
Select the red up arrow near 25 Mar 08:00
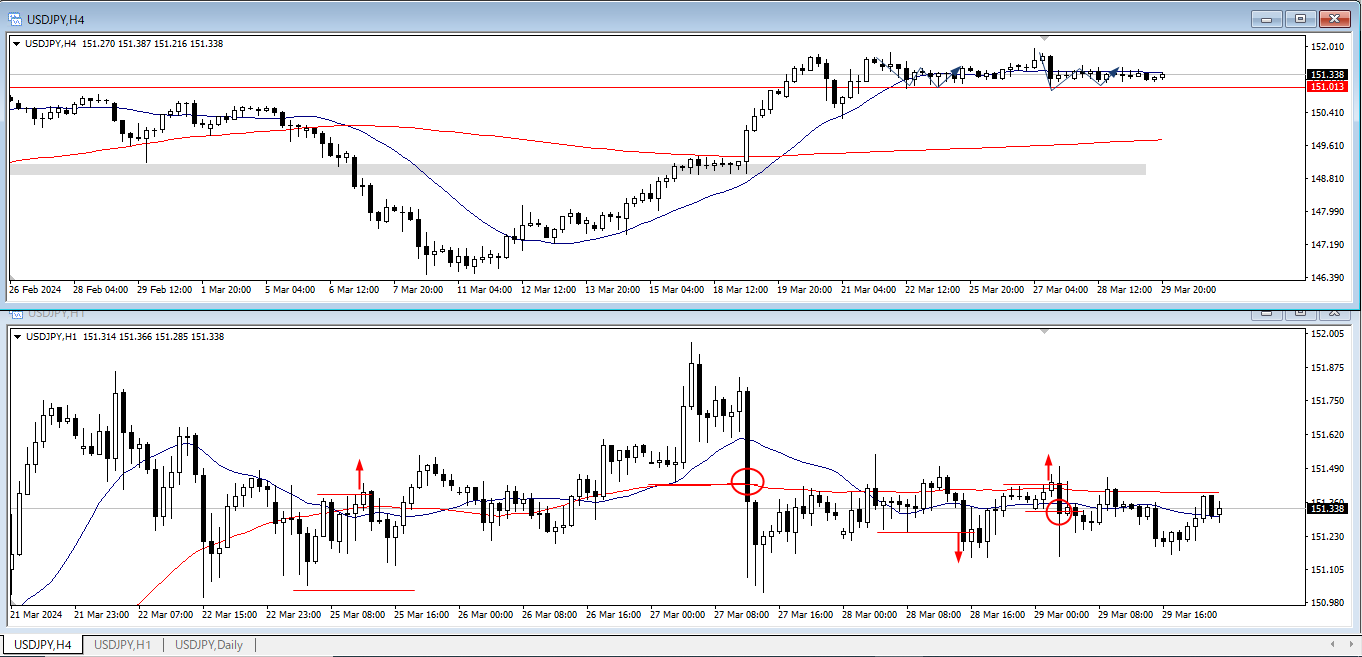359,472
